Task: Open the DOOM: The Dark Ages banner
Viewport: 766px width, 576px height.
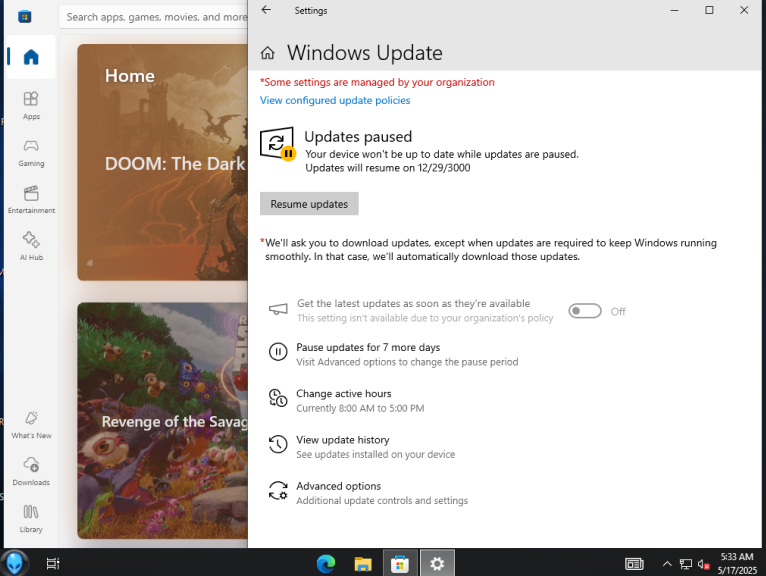Action: click(x=163, y=162)
